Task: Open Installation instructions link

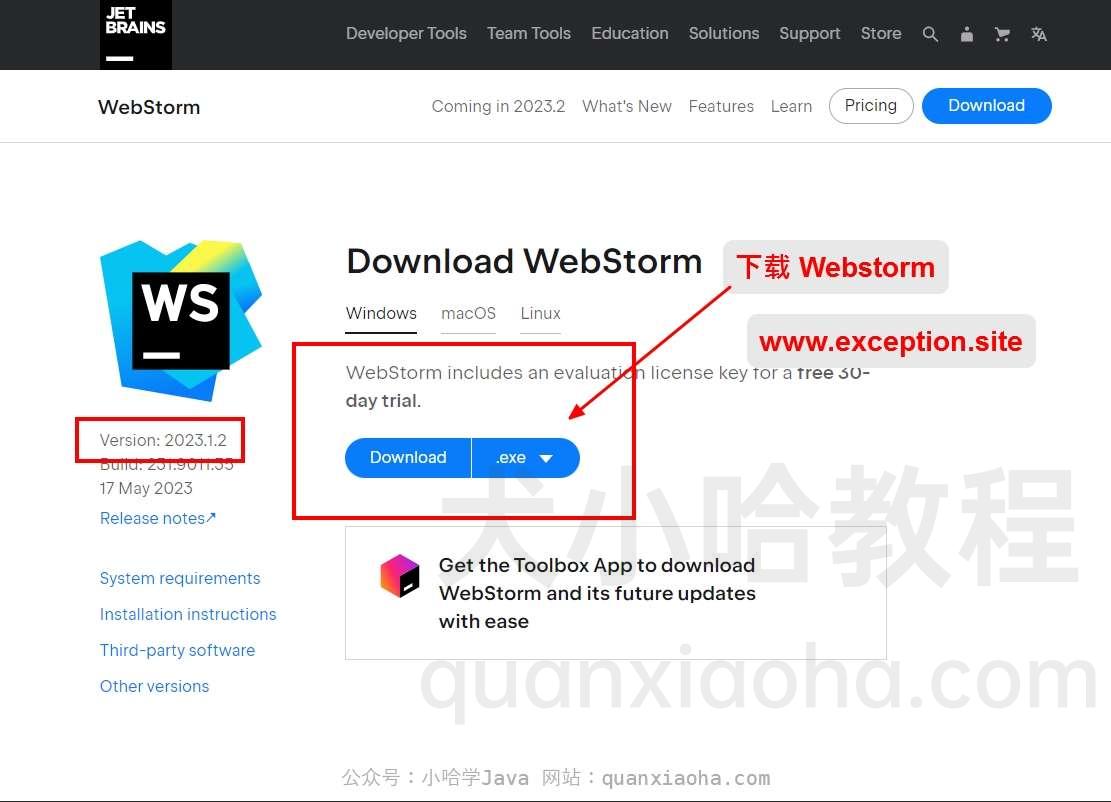Action: [188, 614]
